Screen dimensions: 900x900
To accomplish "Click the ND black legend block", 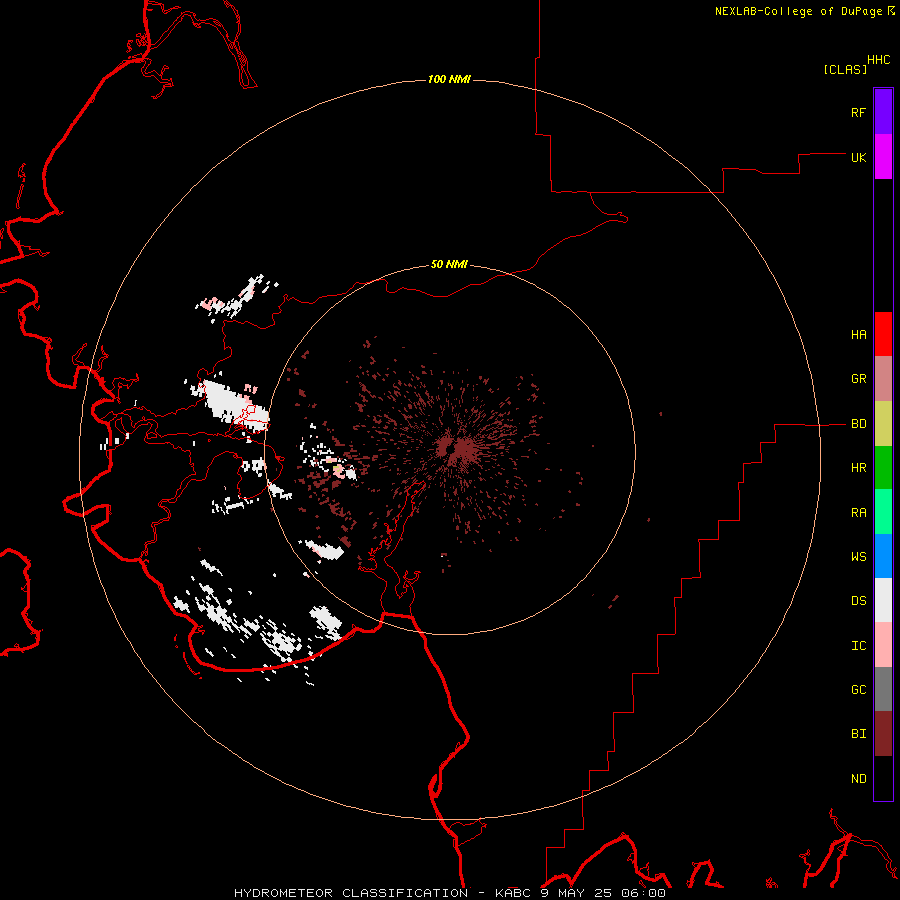I will 883,778.
